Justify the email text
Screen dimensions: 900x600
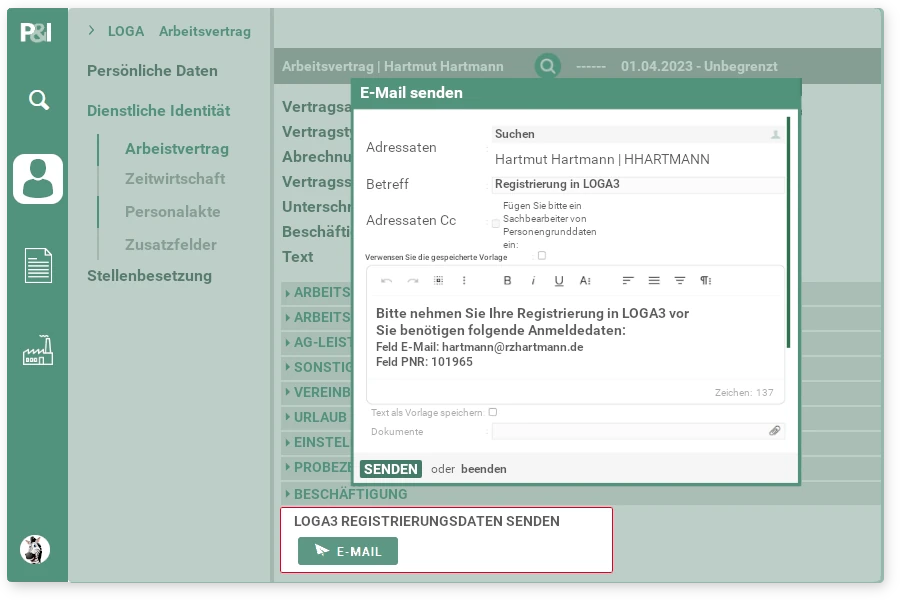point(654,280)
